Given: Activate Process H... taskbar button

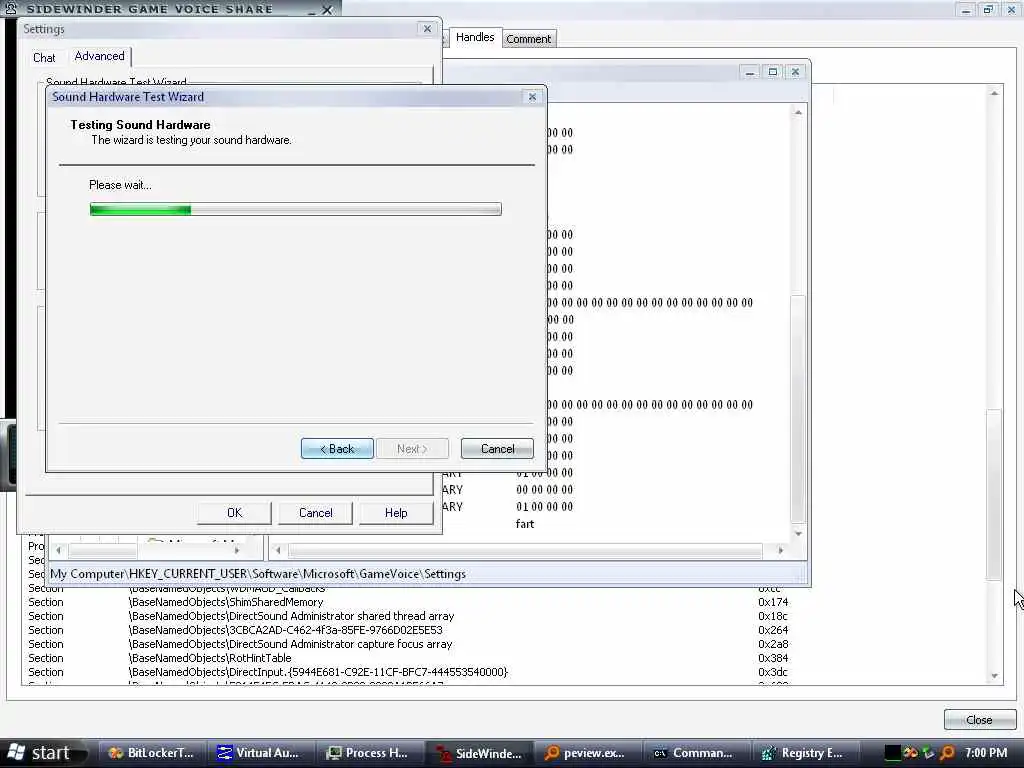Looking at the screenshot, I should click(370, 753).
